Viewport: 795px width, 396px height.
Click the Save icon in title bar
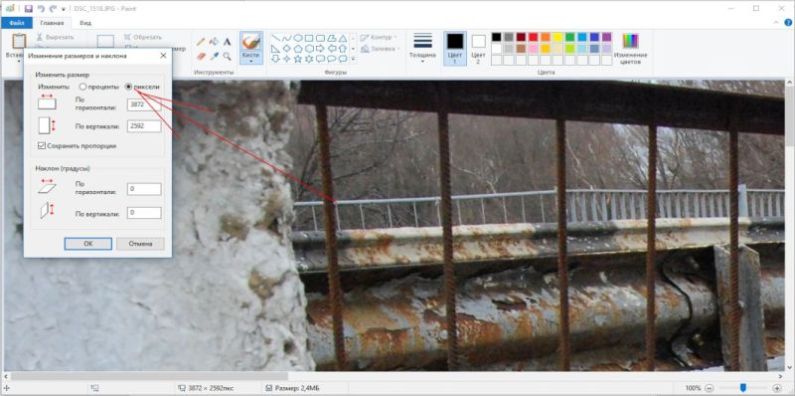click(28, 9)
